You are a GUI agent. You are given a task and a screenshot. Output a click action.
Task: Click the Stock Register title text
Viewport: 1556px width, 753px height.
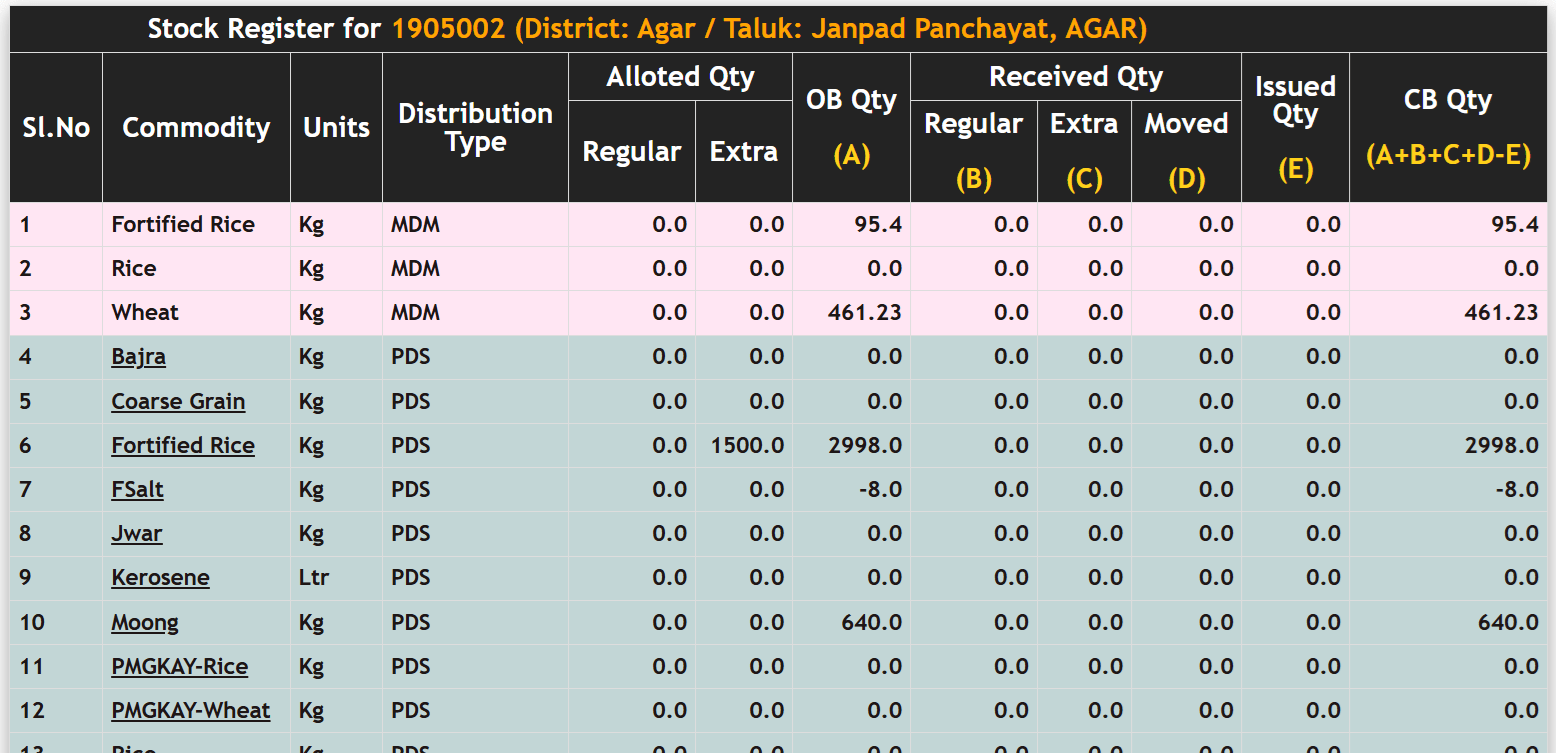[647, 28]
